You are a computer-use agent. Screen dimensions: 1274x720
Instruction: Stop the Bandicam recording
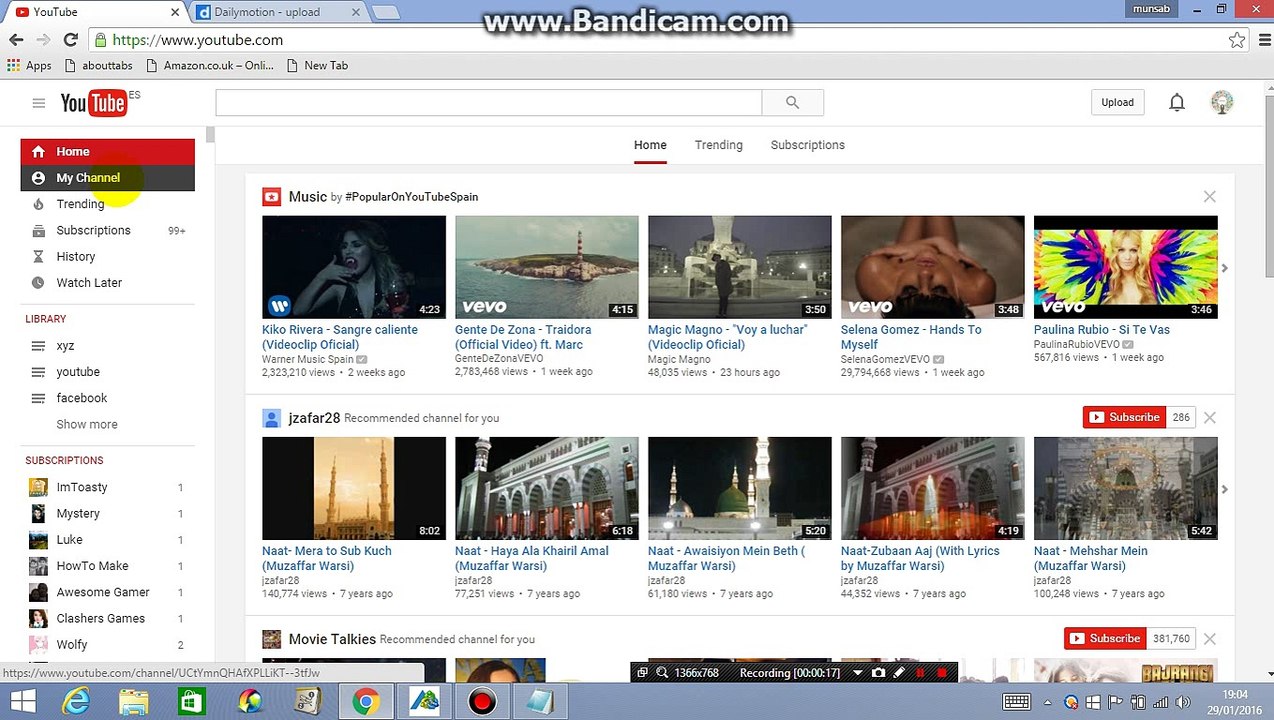pos(941,673)
